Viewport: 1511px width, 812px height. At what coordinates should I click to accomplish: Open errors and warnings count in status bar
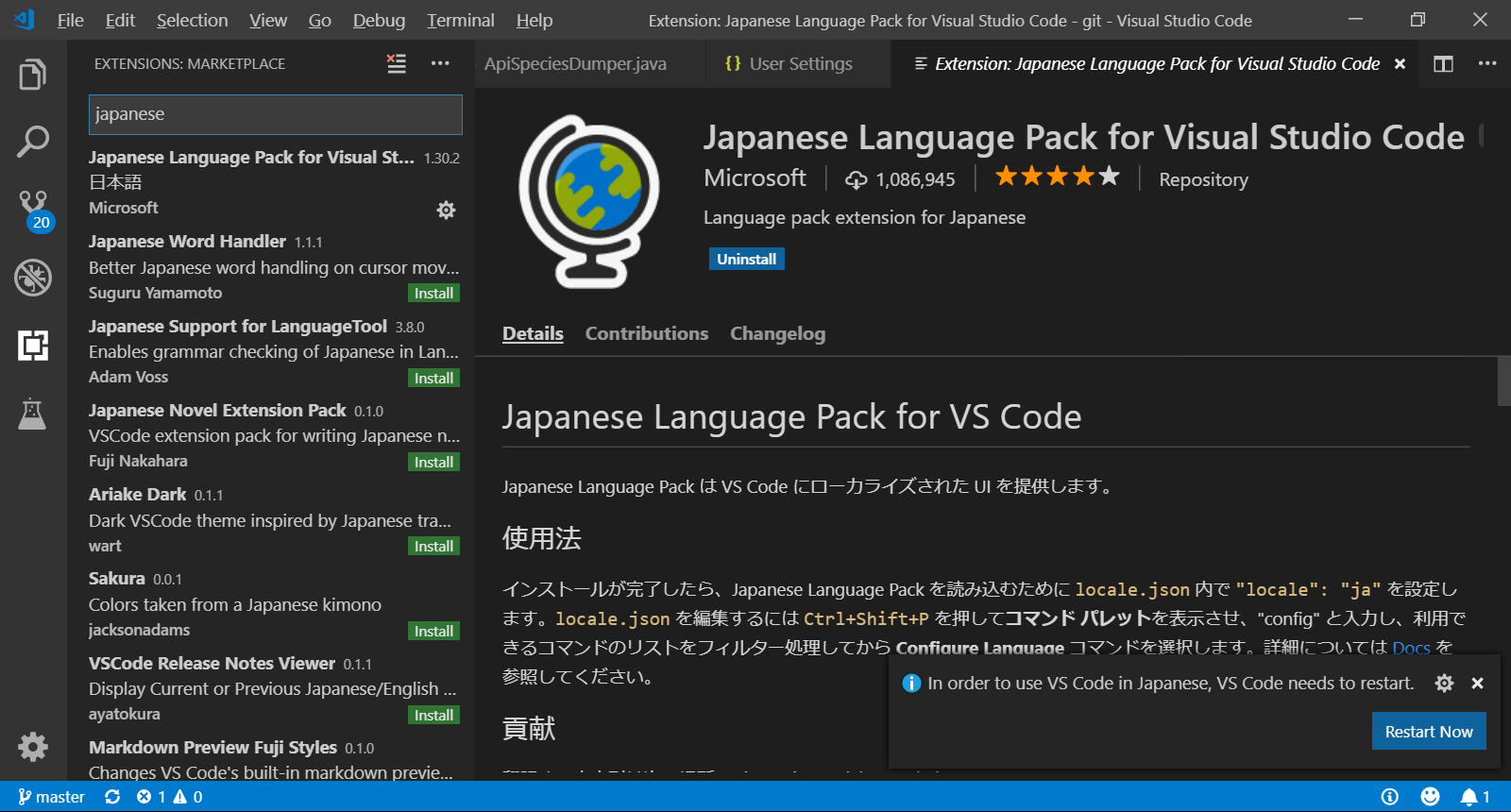click(169, 797)
